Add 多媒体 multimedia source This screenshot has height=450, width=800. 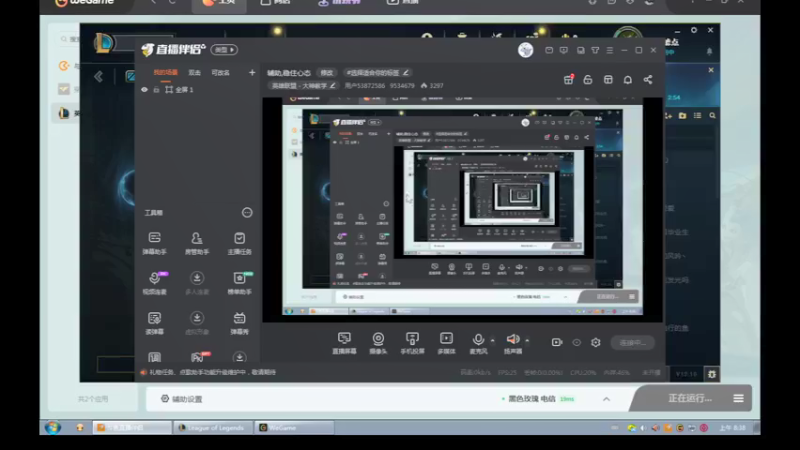[x=446, y=343]
